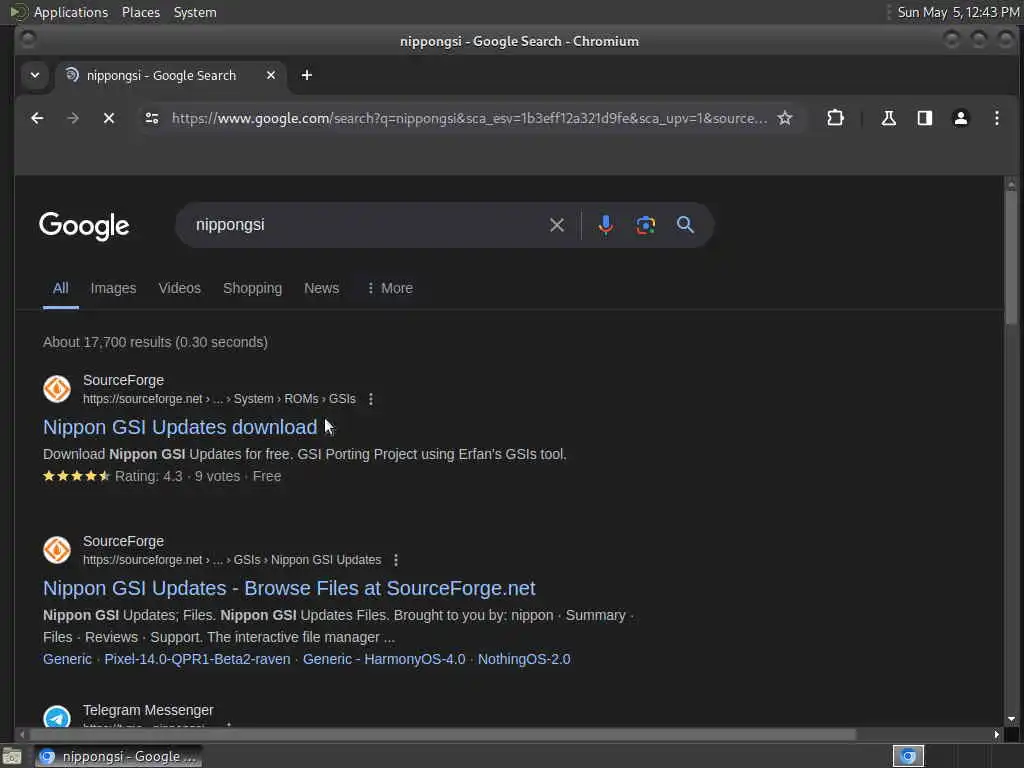The width and height of the screenshot is (1024, 768).
Task: Submit search with magnifier icon
Action: [x=685, y=225]
